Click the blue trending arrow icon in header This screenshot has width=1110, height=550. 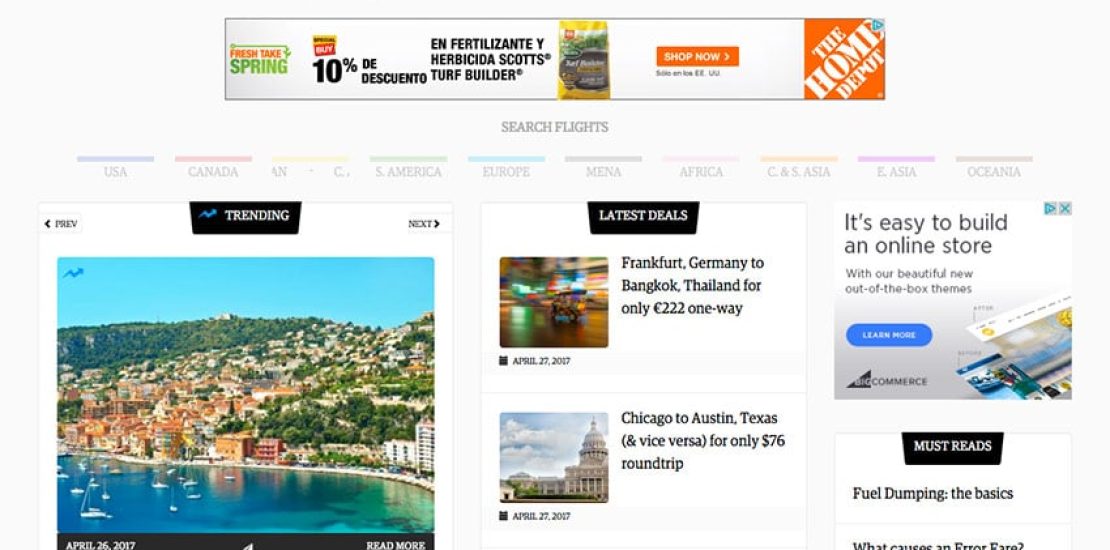point(207,214)
